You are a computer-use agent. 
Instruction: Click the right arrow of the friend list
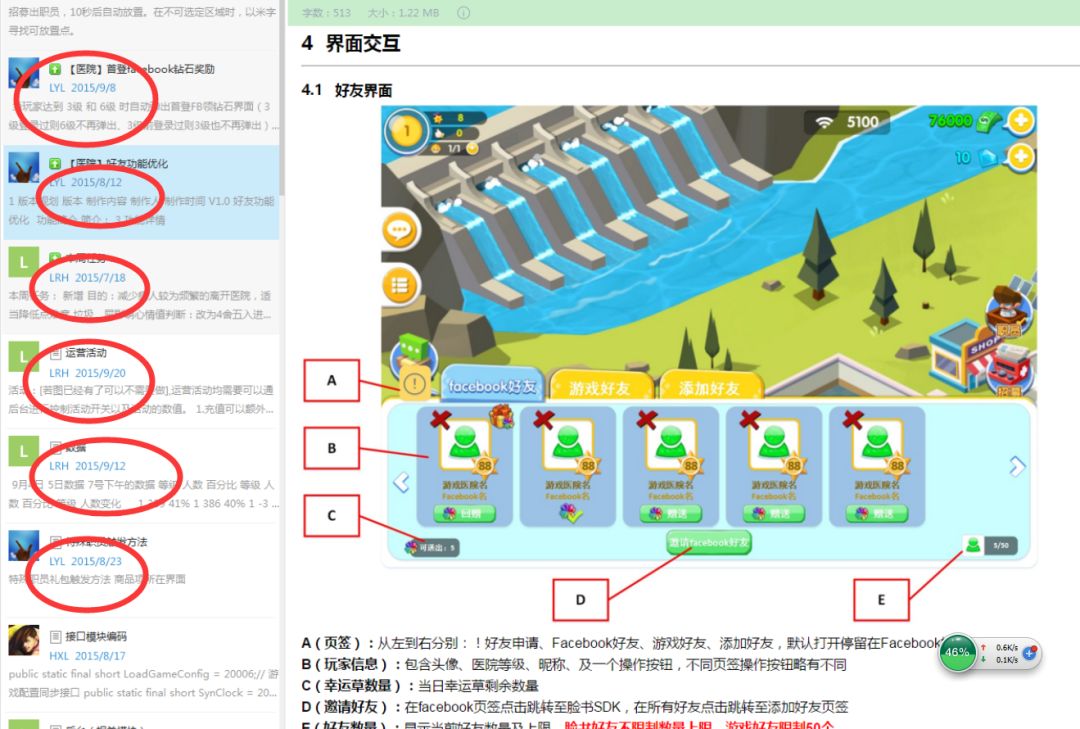1017,466
